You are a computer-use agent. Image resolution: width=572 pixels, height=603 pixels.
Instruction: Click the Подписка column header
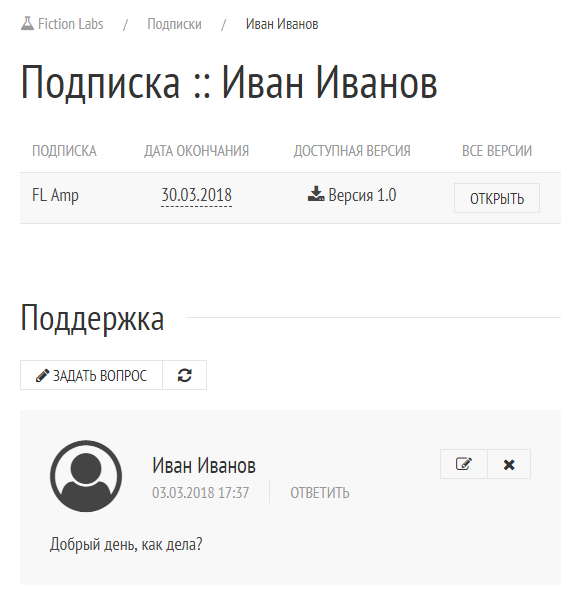point(64,151)
